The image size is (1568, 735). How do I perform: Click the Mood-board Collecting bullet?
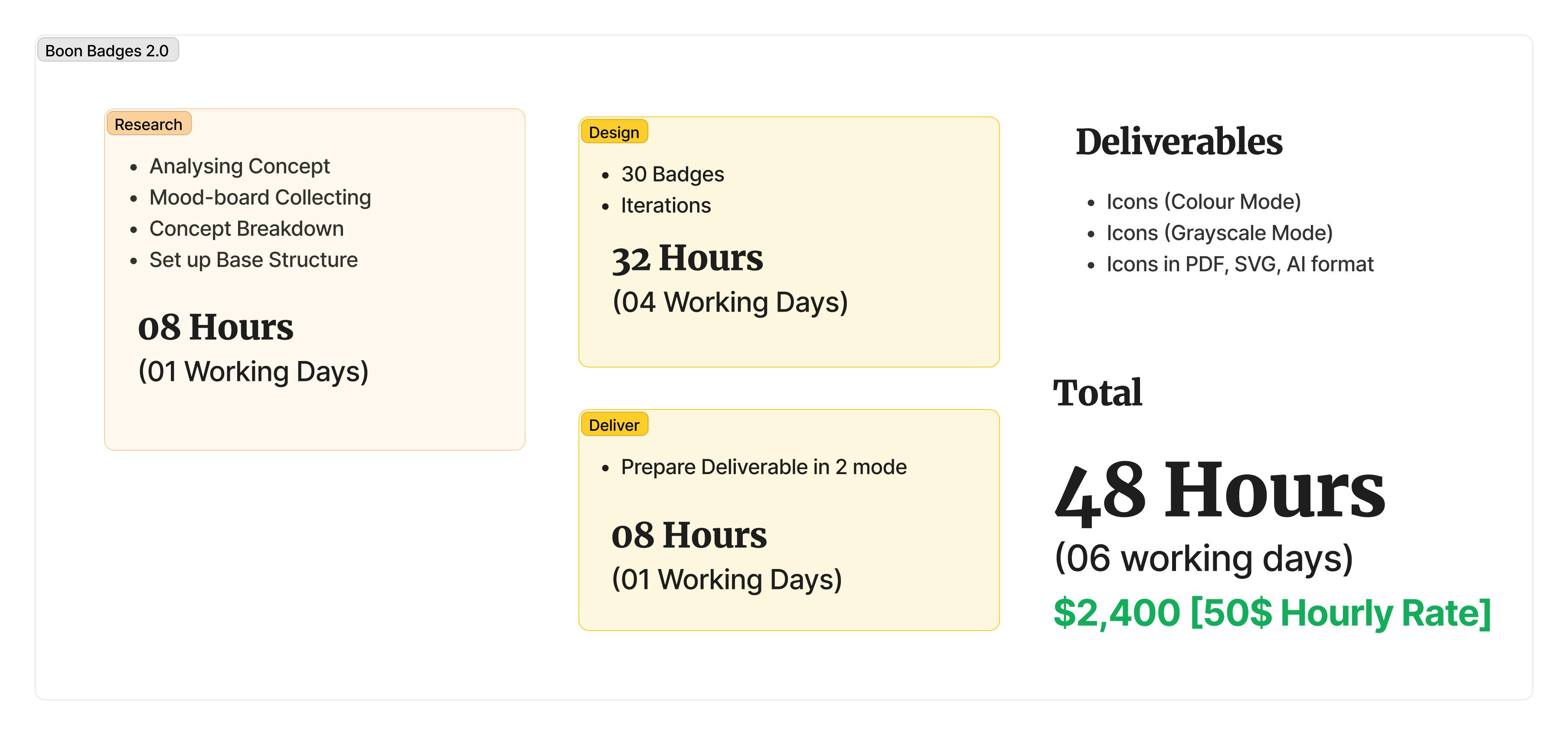pos(260,197)
